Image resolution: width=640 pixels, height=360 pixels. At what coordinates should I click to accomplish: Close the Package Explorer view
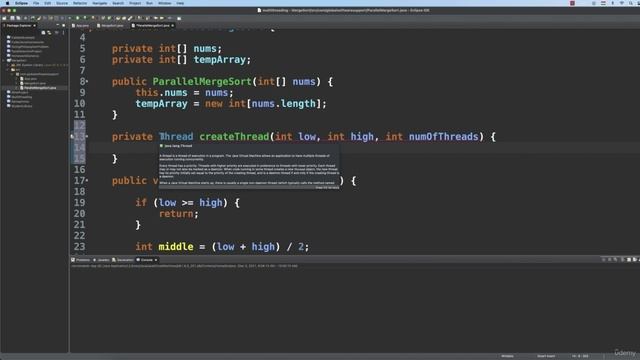pos(34,26)
